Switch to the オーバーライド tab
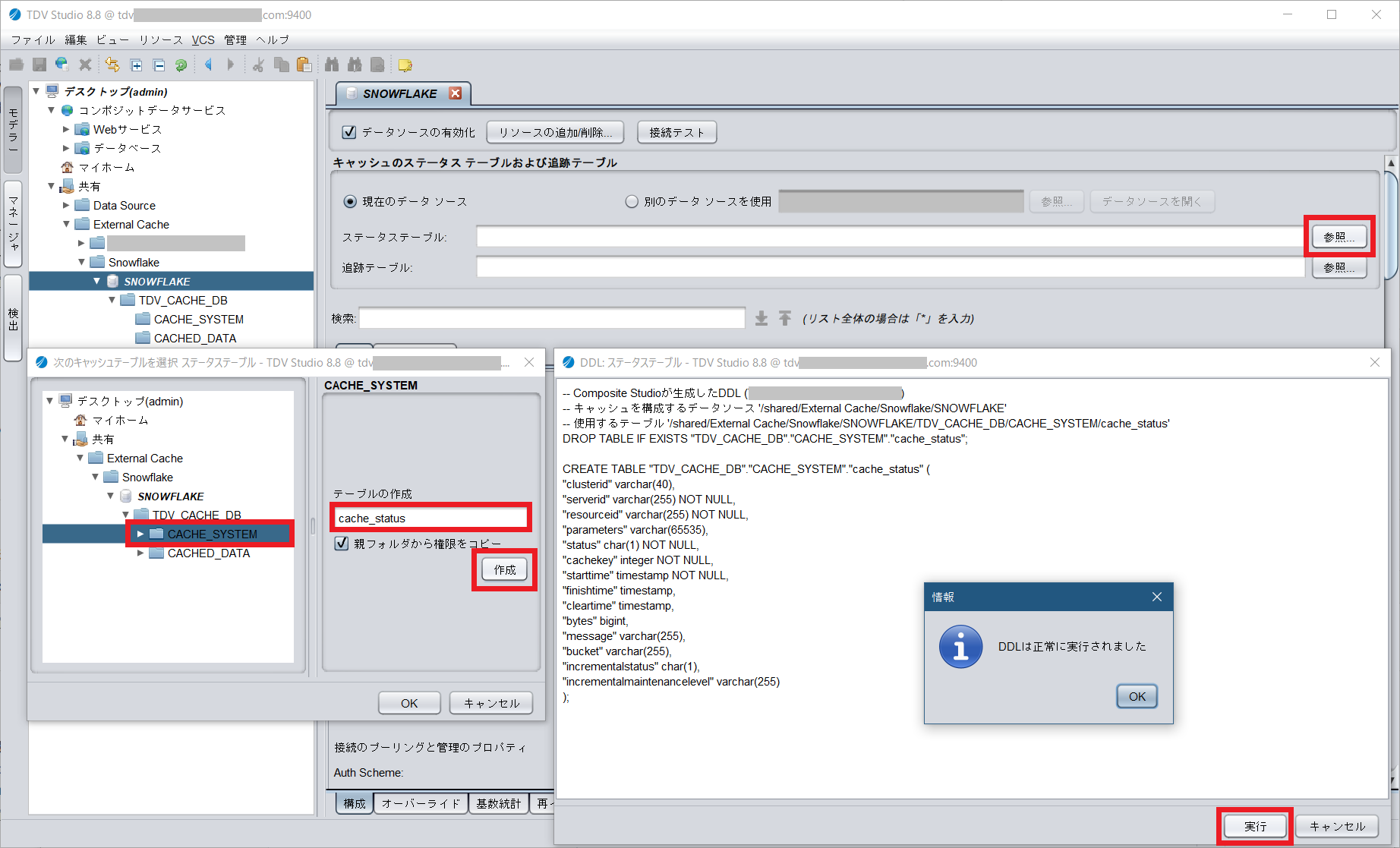The height and width of the screenshot is (848, 1400). pos(421,803)
